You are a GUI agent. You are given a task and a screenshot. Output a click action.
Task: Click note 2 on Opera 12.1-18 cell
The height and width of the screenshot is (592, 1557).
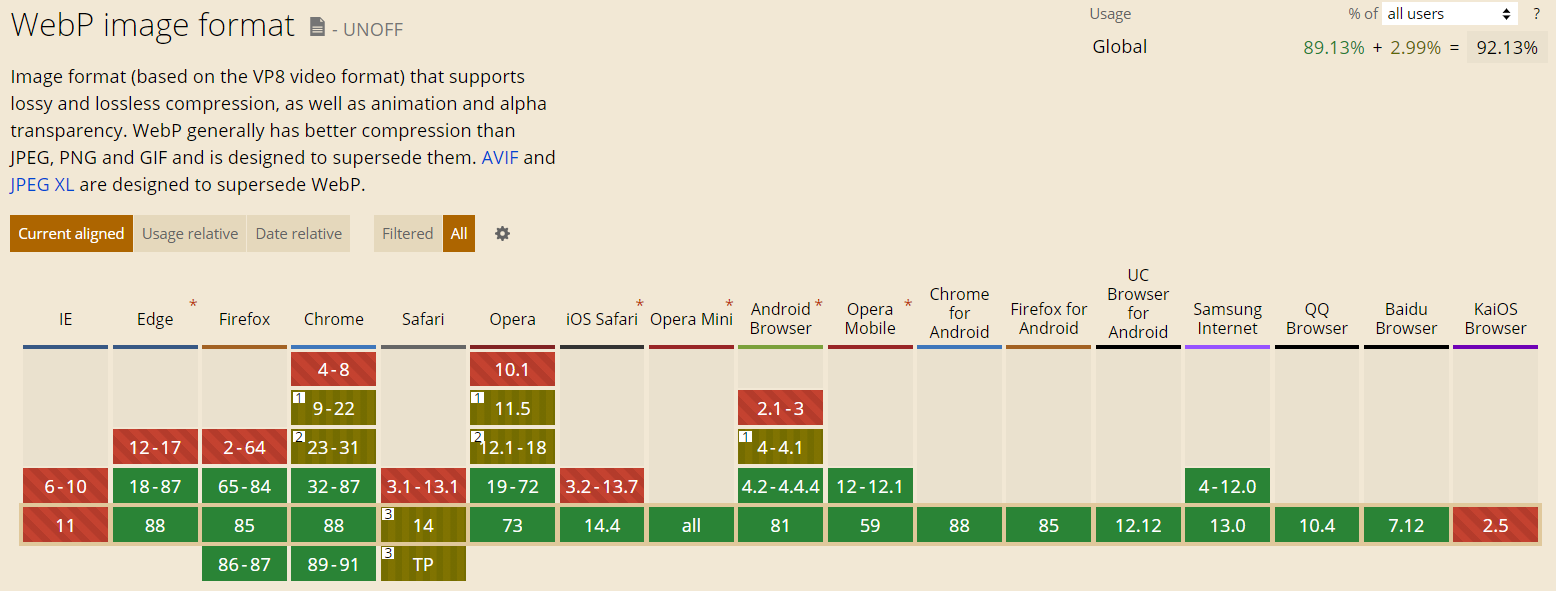pyautogui.click(x=477, y=436)
